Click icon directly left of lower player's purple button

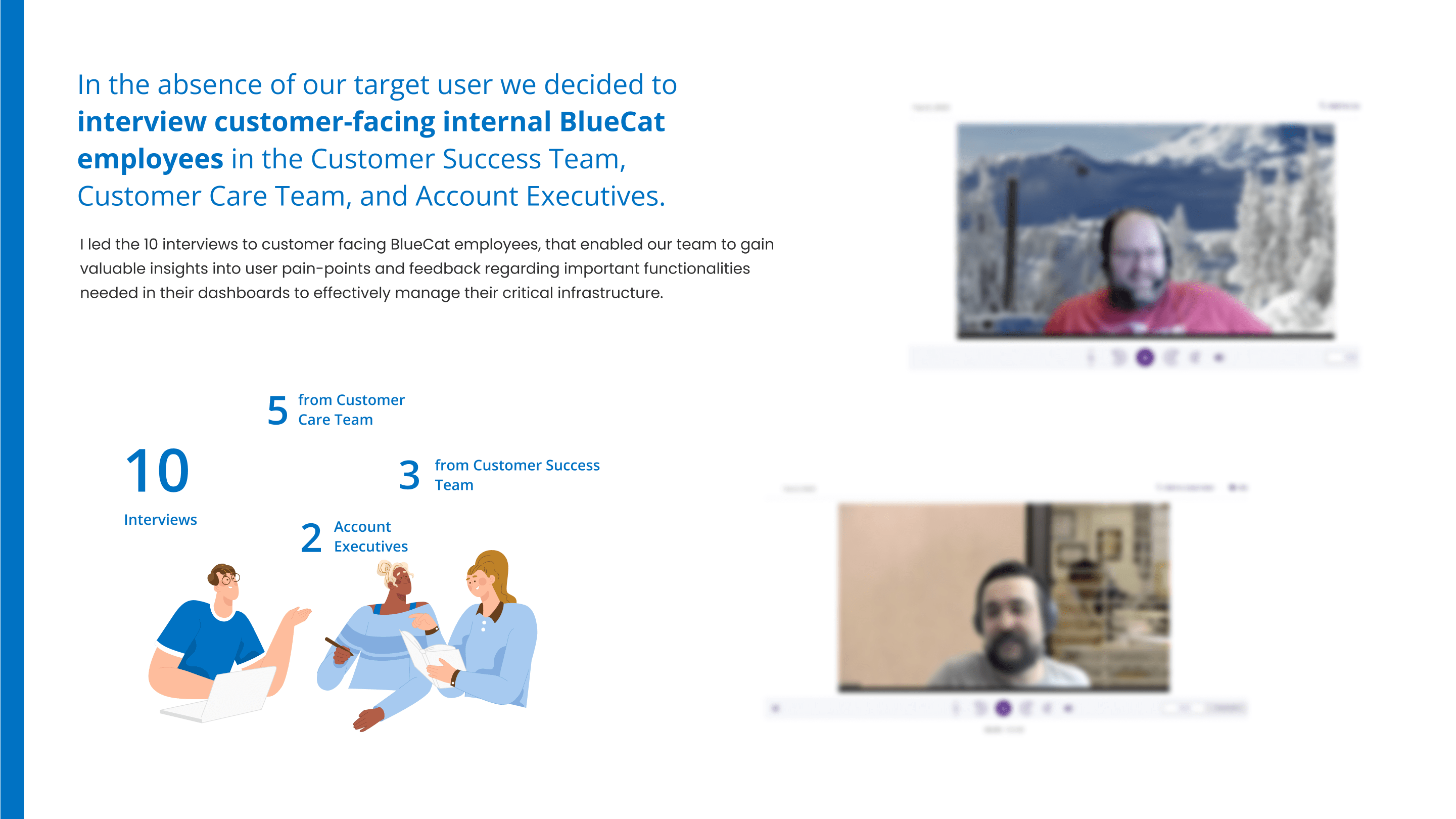click(980, 708)
